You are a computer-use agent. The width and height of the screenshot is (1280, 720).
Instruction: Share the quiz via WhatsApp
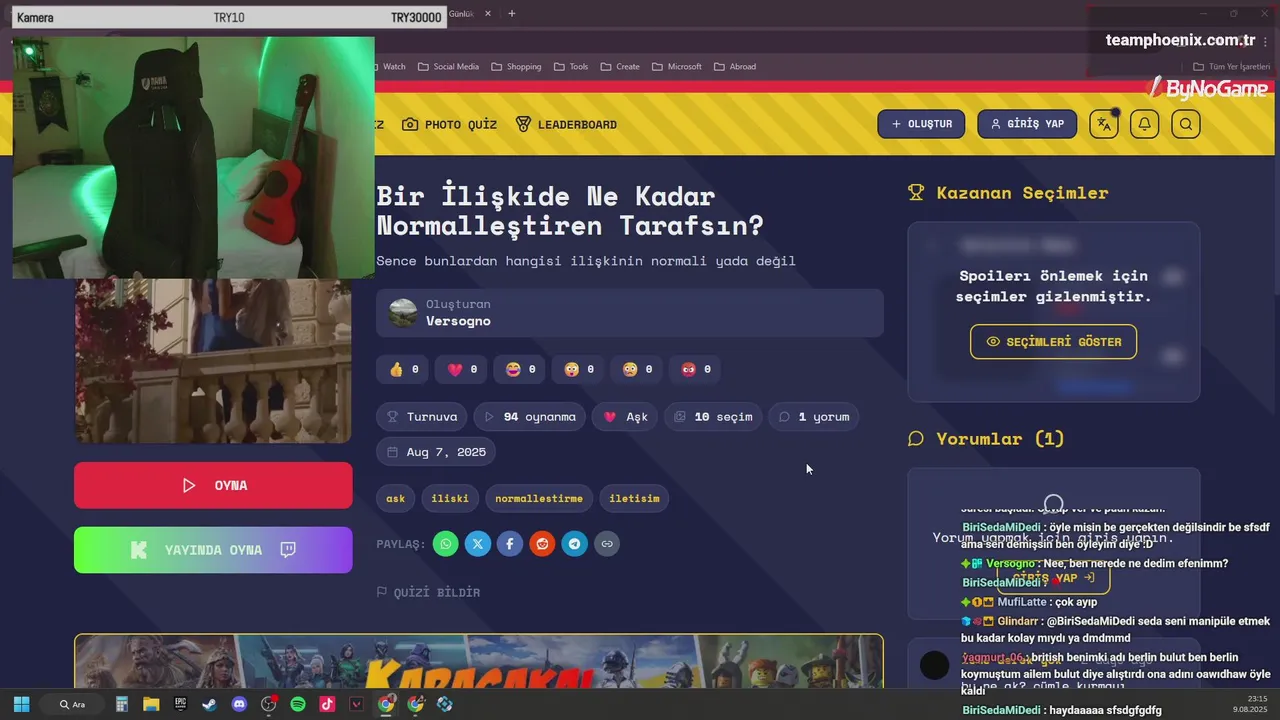446,544
